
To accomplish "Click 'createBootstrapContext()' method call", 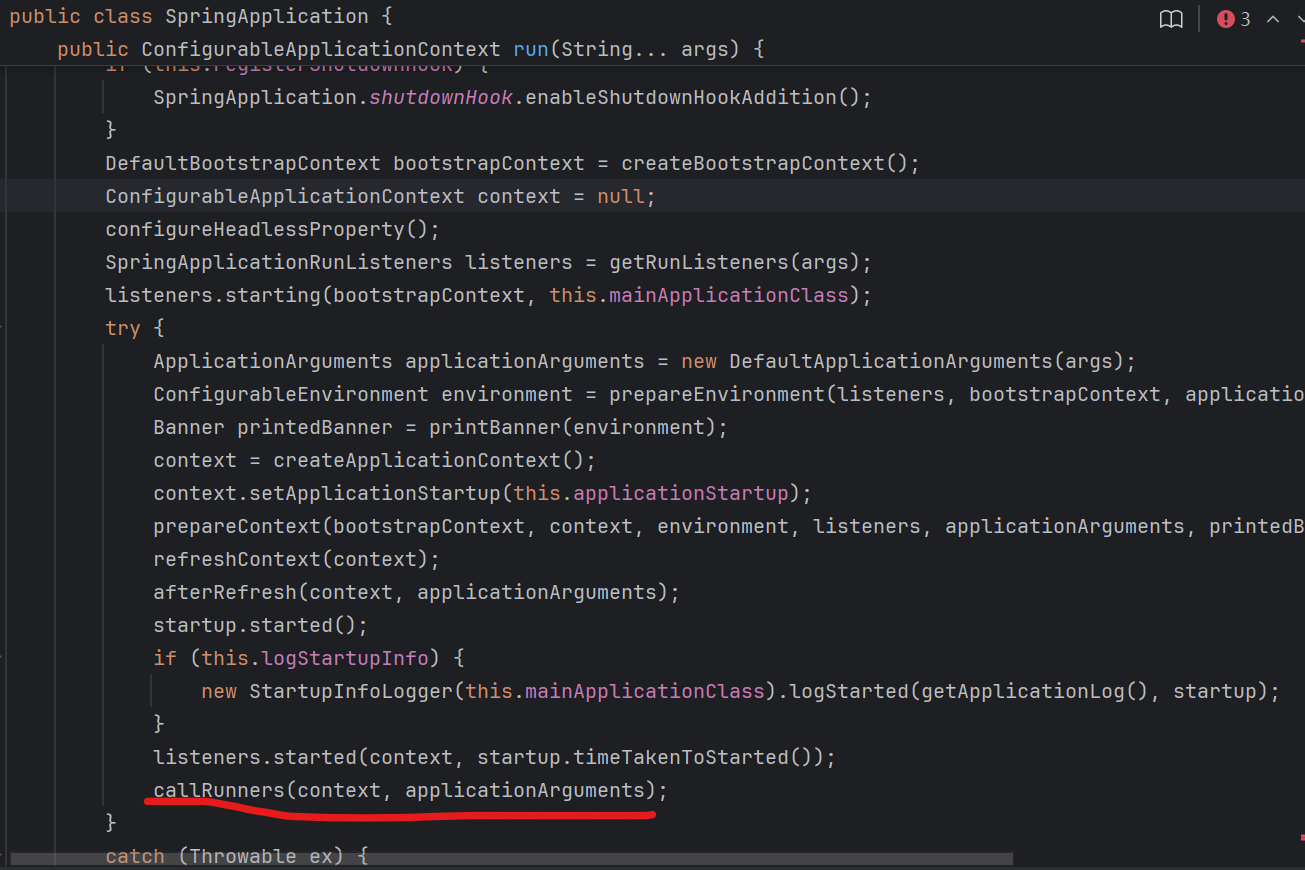I will [765, 163].
